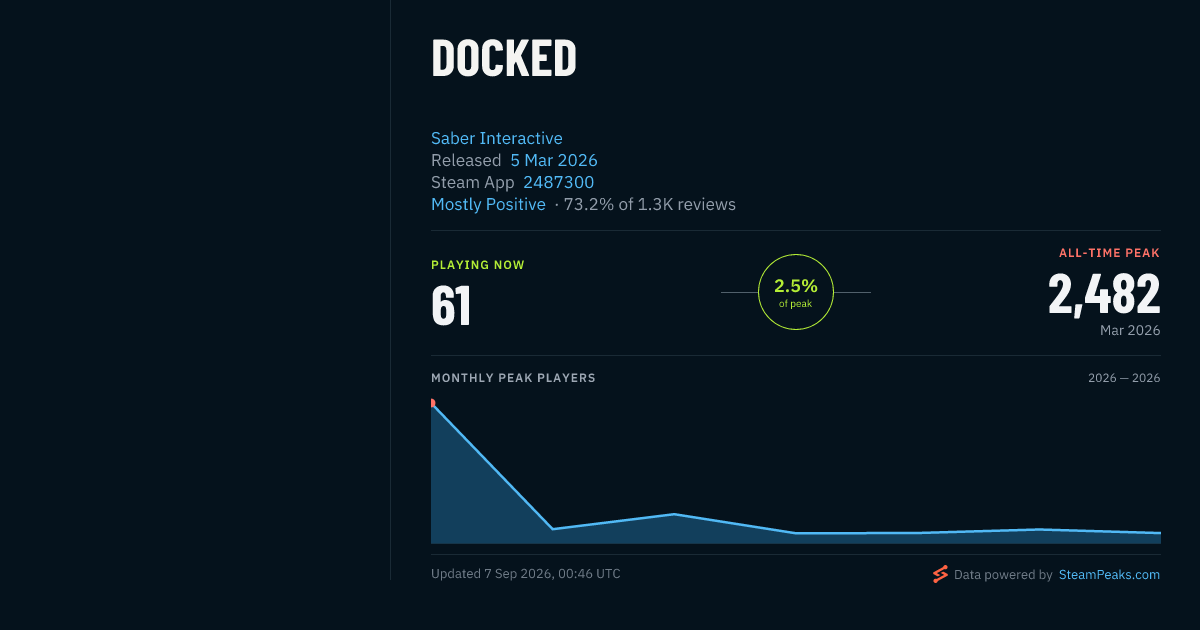Click the 2.5% of peak circle

(796, 292)
